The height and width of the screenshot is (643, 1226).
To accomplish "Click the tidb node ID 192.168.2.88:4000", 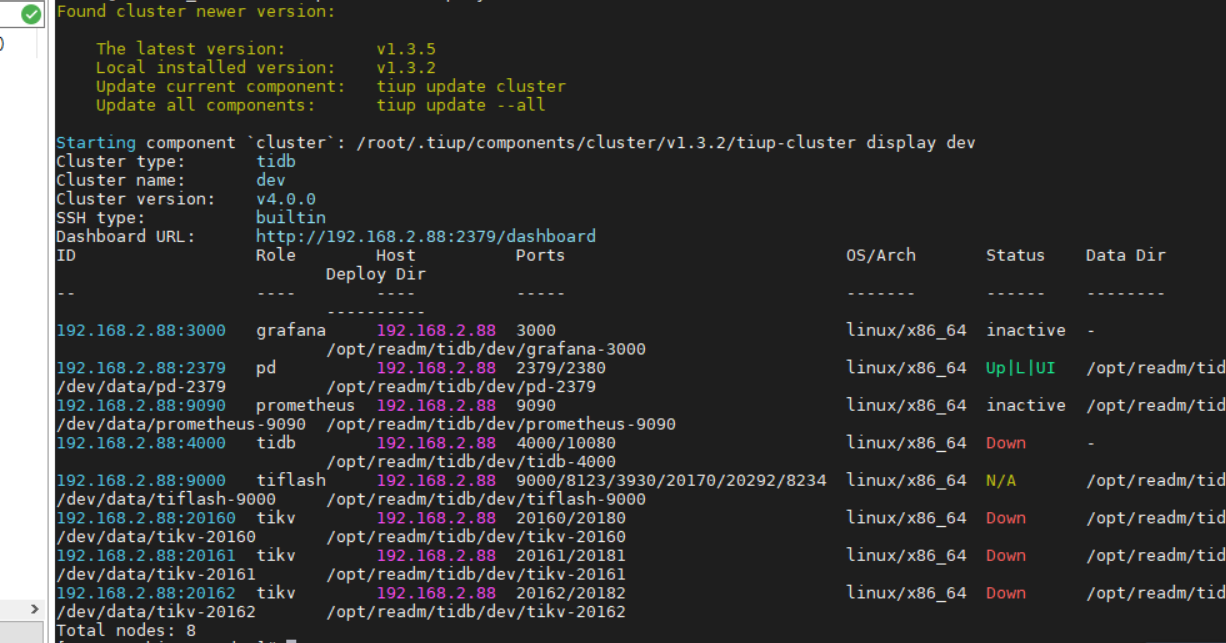I will (x=141, y=443).
